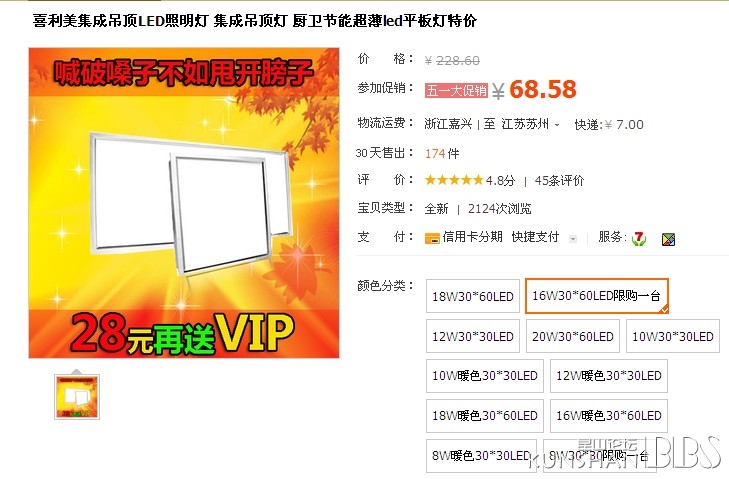Choose the 10W30*30LED variant
This screenshot has height=479, width=729.
[x=673, y=336]
